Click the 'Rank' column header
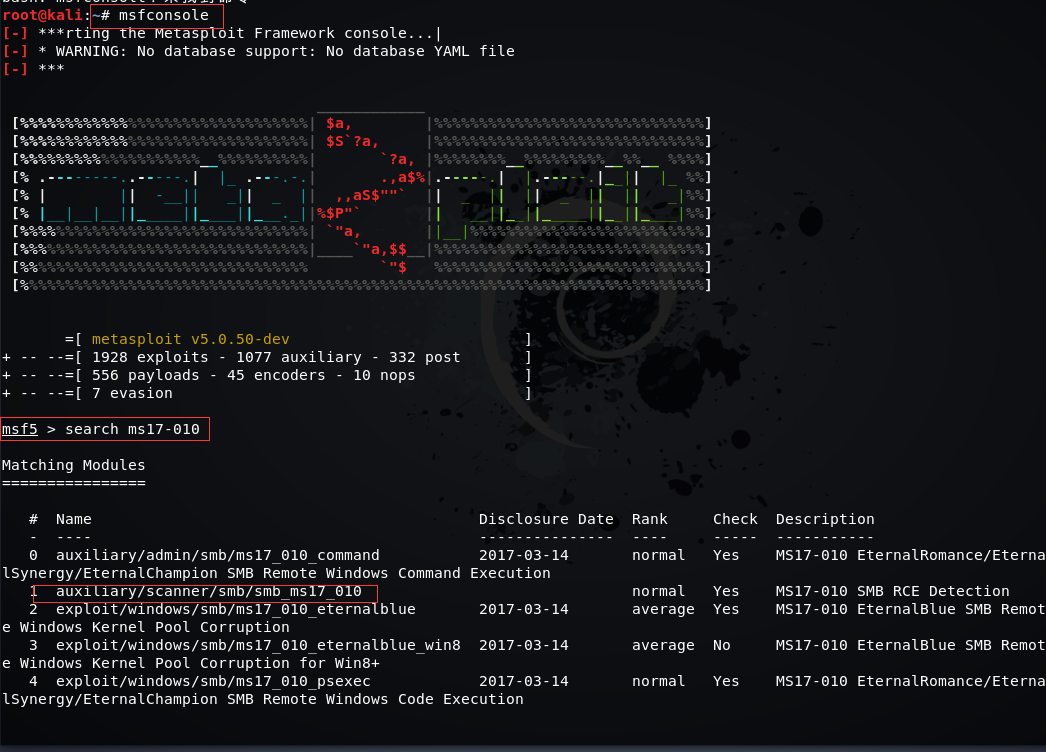This screenshot has width=1046, height=752. (x=650, y=519)
